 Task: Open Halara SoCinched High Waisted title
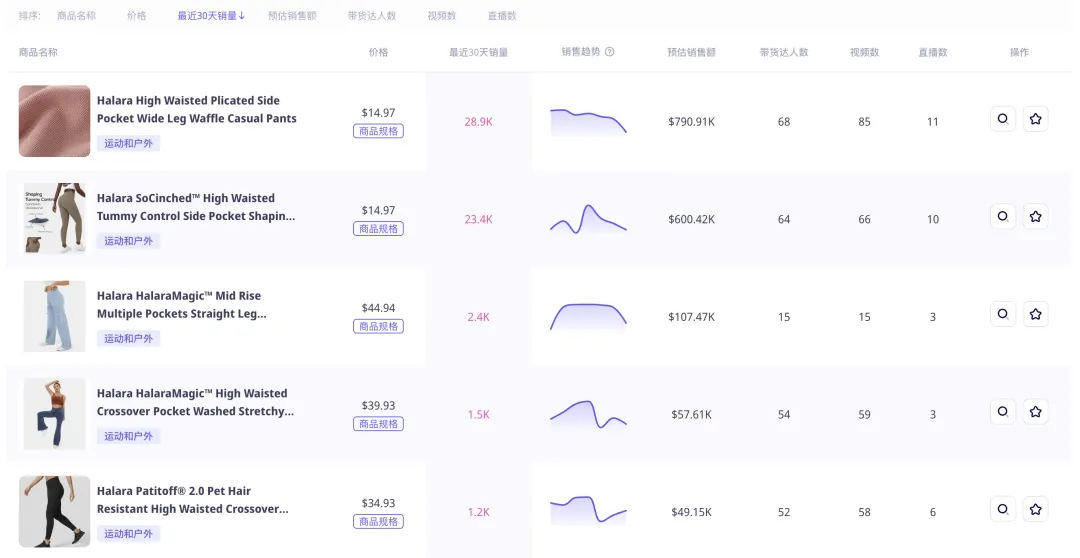(196, 207)
